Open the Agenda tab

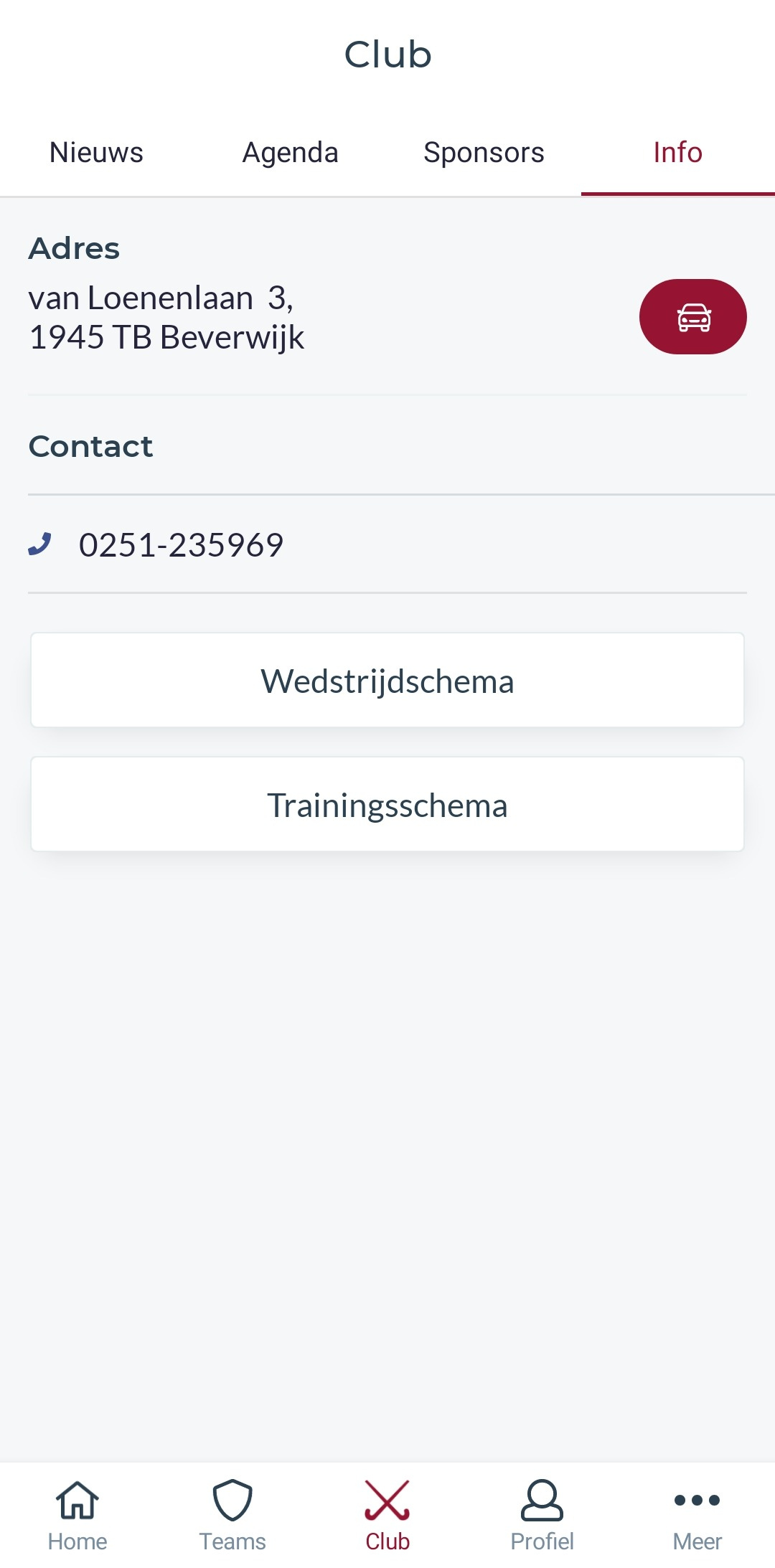290,153
